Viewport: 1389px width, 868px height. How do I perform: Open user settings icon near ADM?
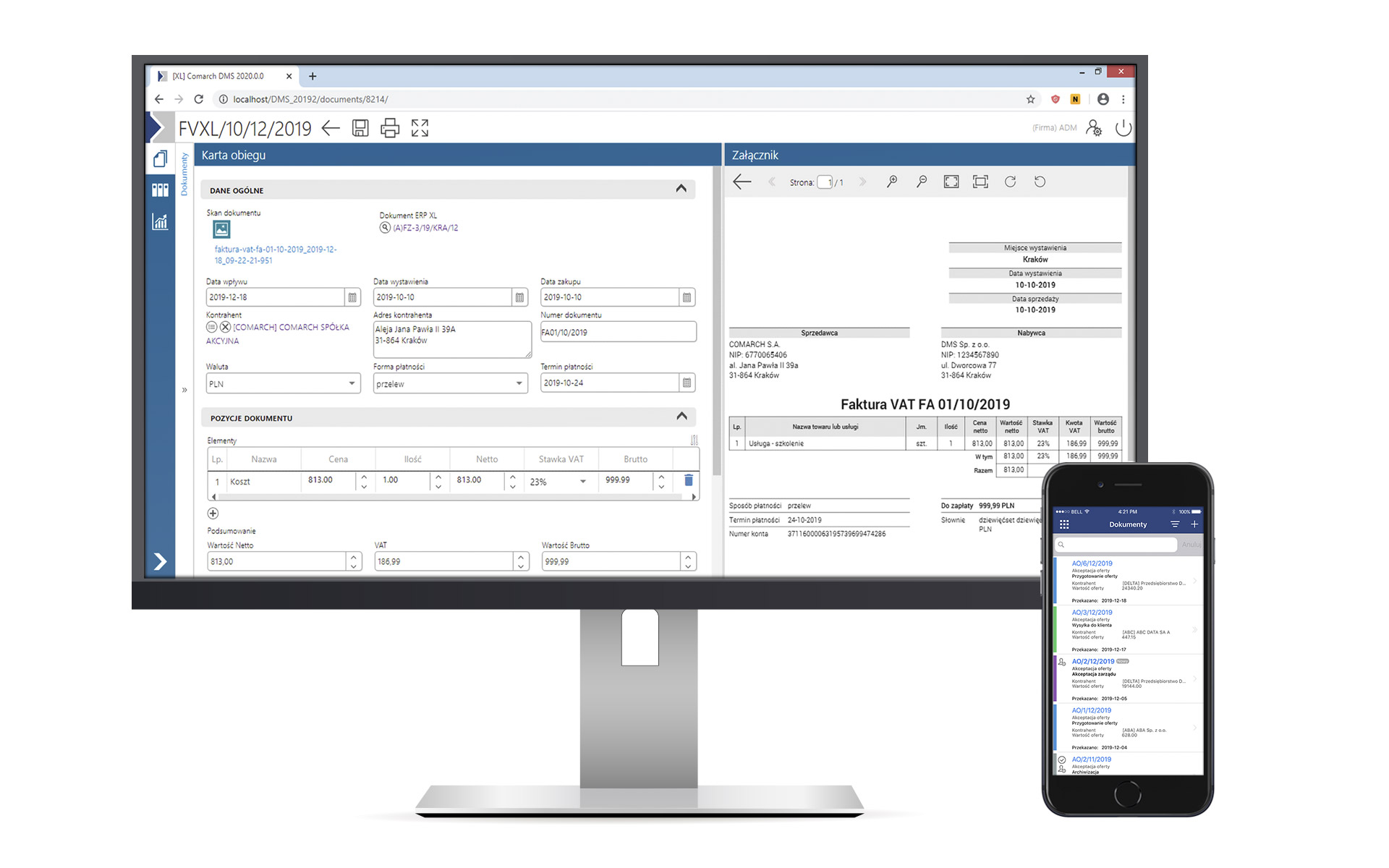pyautogui.click(x=1095, y=128)
